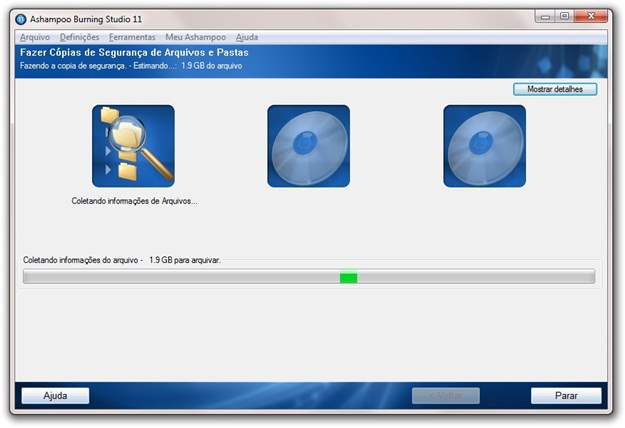The width and height of the screenshot is (625, 428).
Task: Click the heading 'Fazer Cópias de Segurança de Arquivos e Pastas'
Action: click(134, 53)
